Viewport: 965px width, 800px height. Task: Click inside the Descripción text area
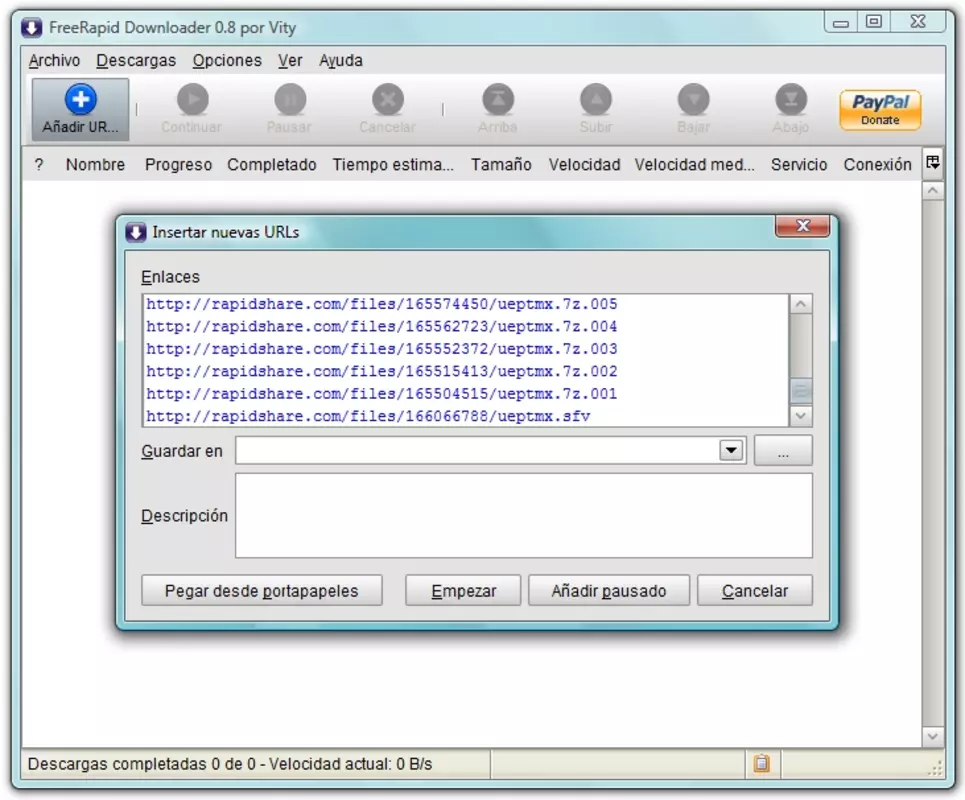pos(524,516)
